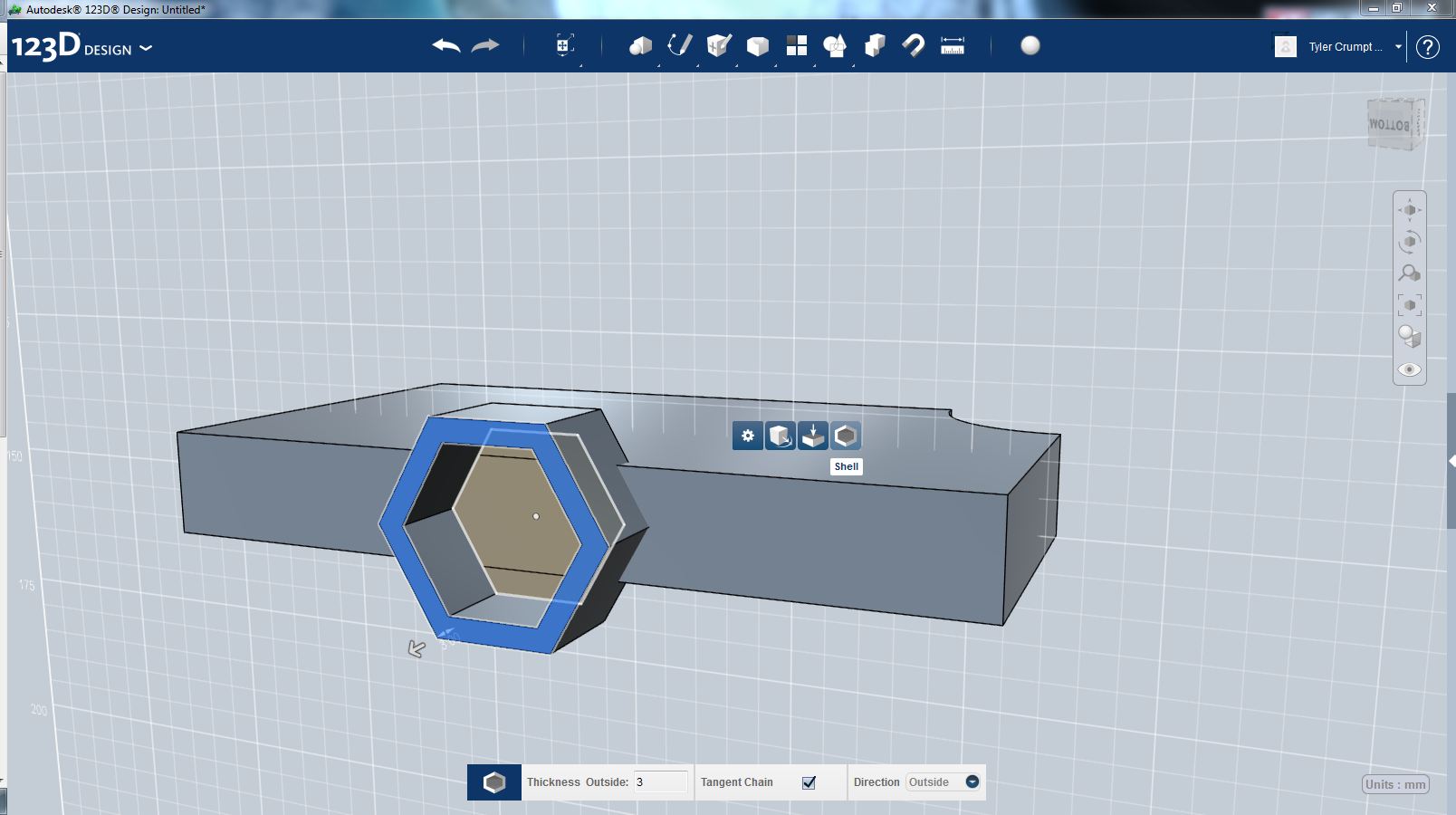Viewport: 1456px width, 815px height.
Task: Open the Modify tools menu
Action: pos(758,45)
